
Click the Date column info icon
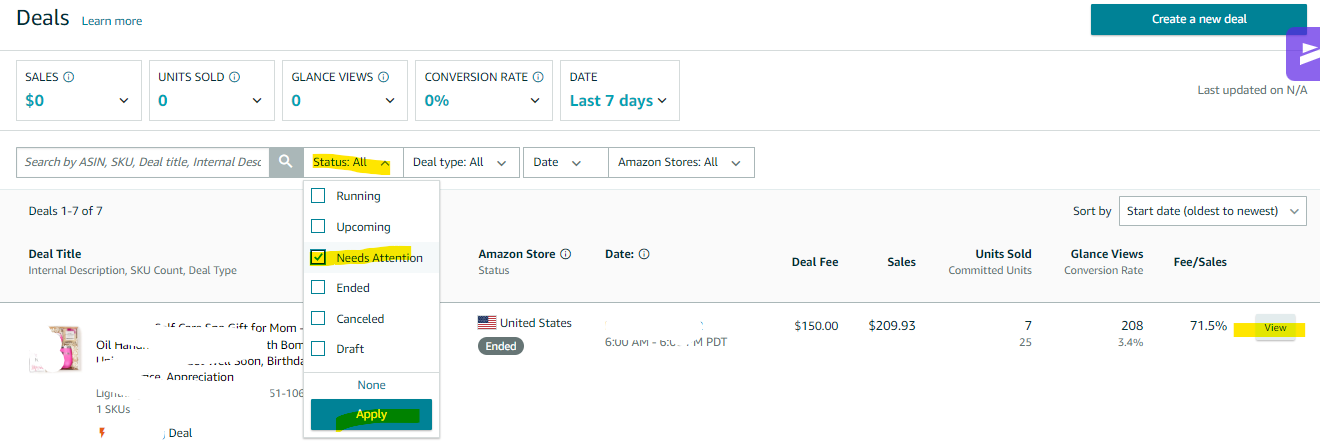click(x=644, y=254)
